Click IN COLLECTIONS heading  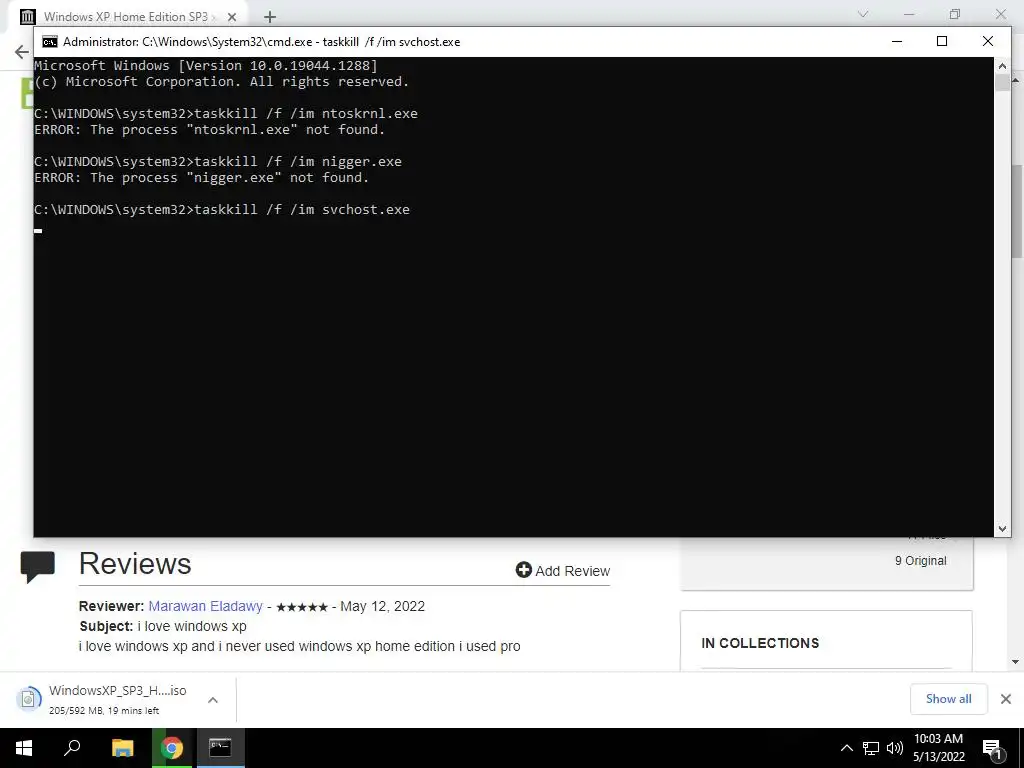(760, 643)
